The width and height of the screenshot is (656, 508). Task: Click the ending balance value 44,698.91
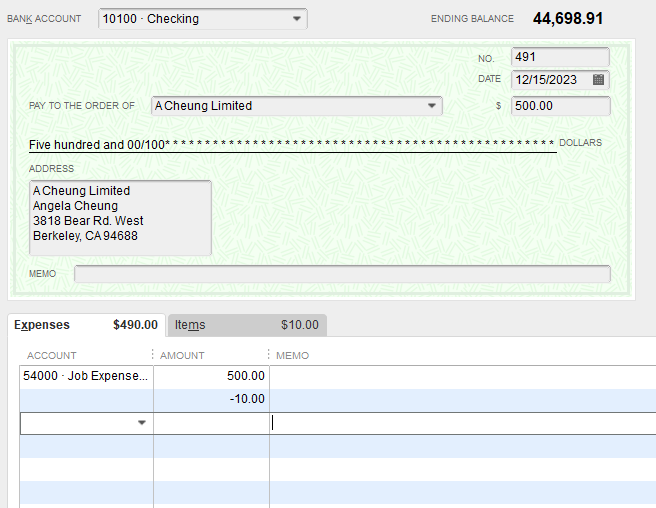pyautogui.click(x=568, y=18)
